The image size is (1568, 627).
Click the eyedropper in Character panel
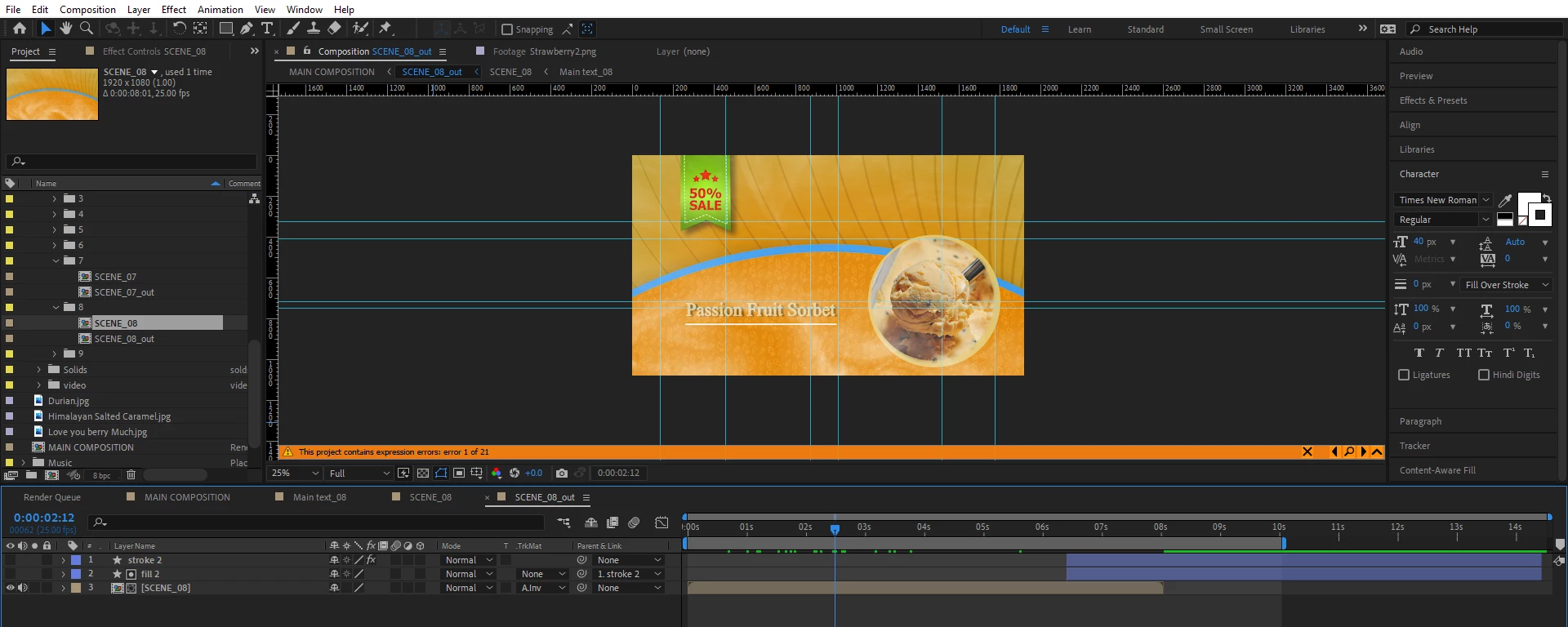point(1505,200)
